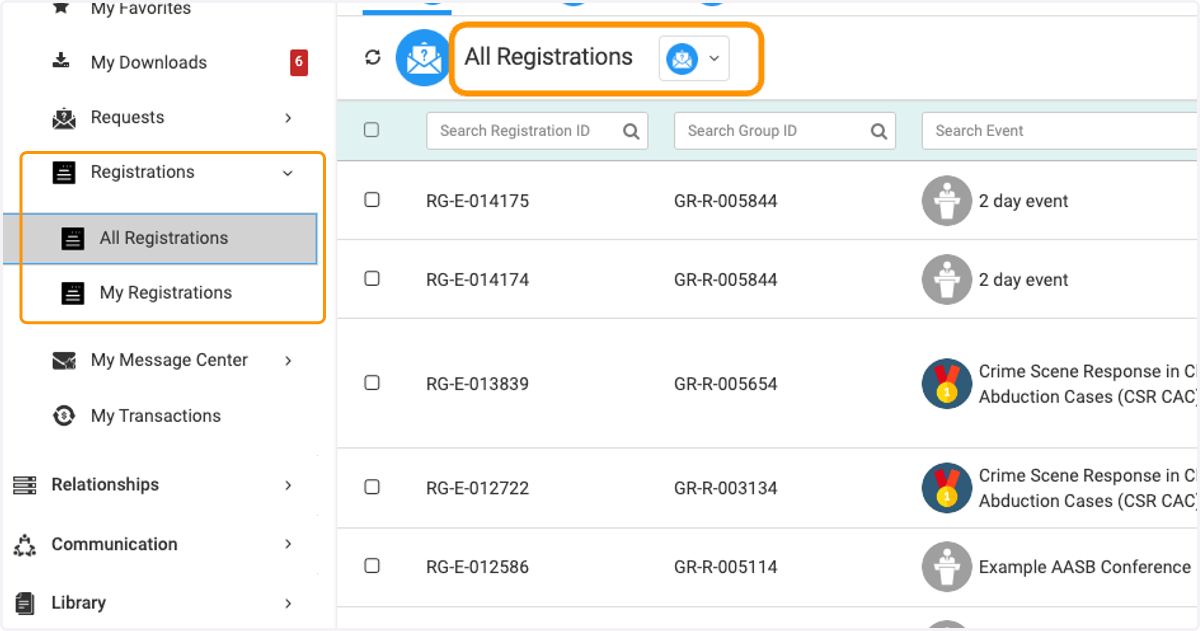
Task: Toggle the select-all checkbox in header row
Action: click(x=372, y=130)
